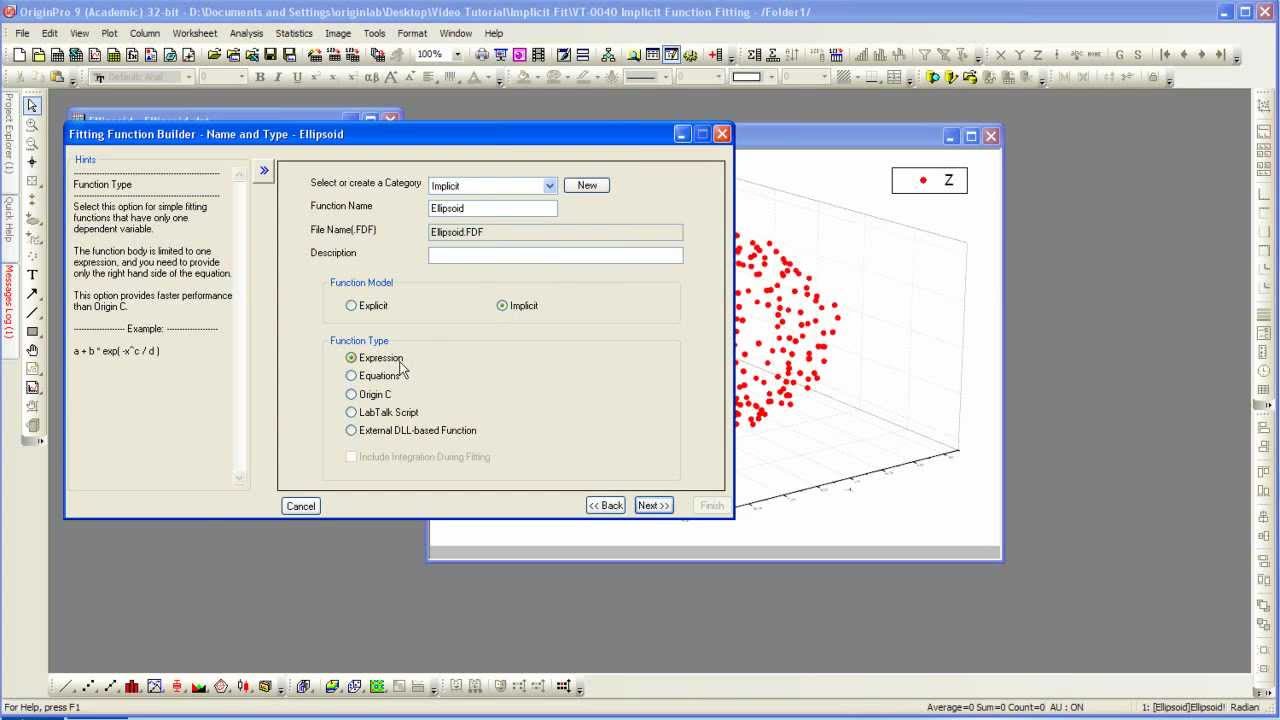The image size is (1280, 720).
Task: Select the Rectangle drawing tool
Action: (x=32, y=332)
